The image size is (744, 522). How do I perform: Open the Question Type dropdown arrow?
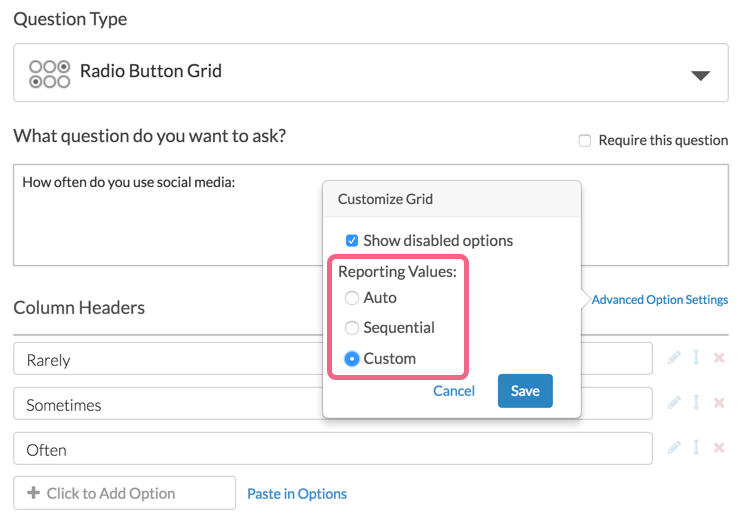point(701,76)
